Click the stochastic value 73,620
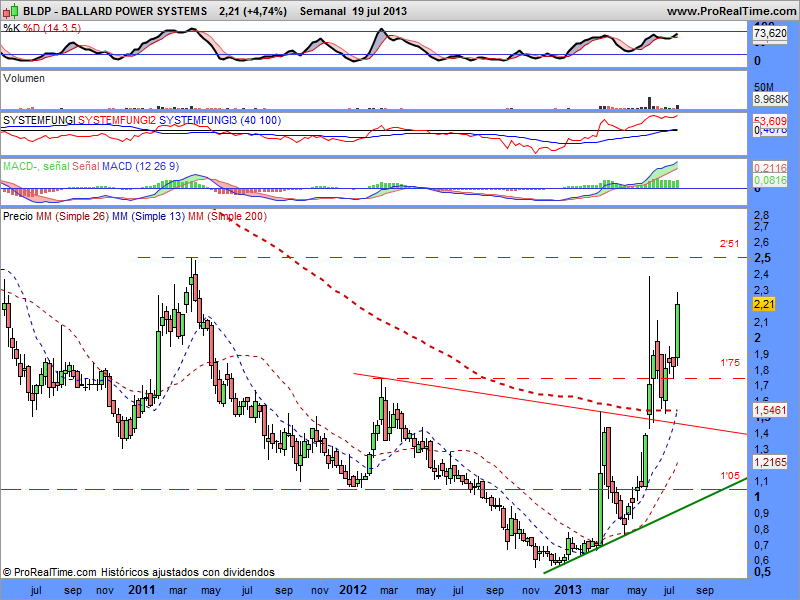This screenshot has height=600, width=800. (770, 33)
